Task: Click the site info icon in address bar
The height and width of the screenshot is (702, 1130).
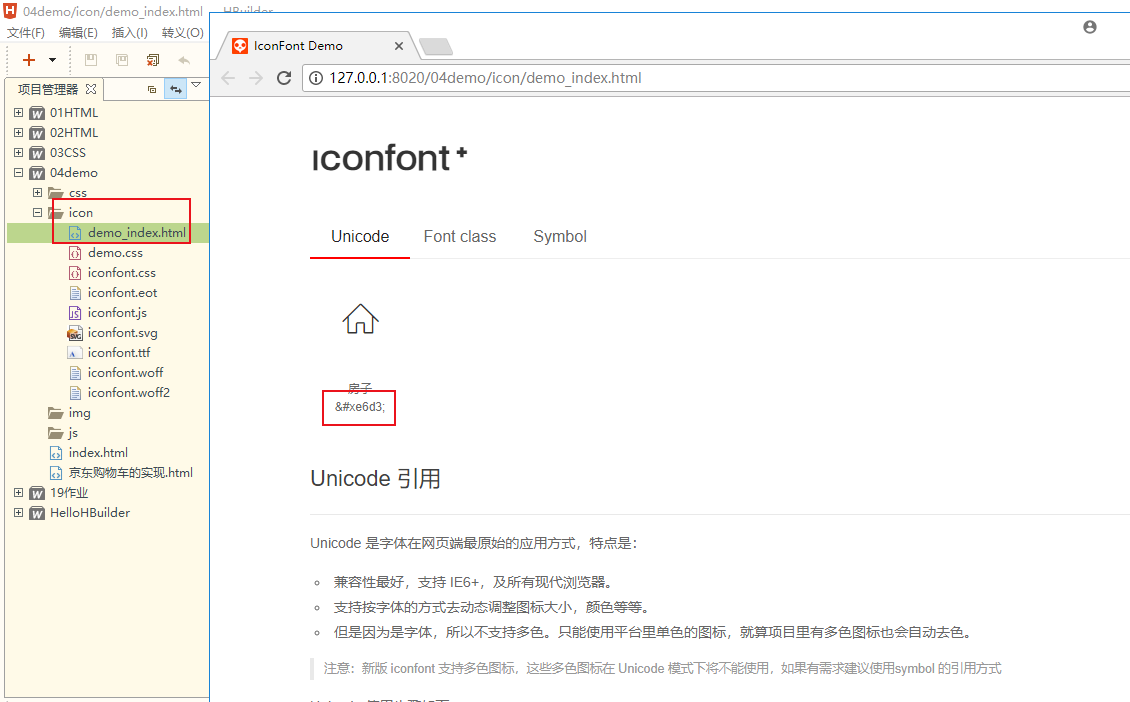Action: [316, 78]
